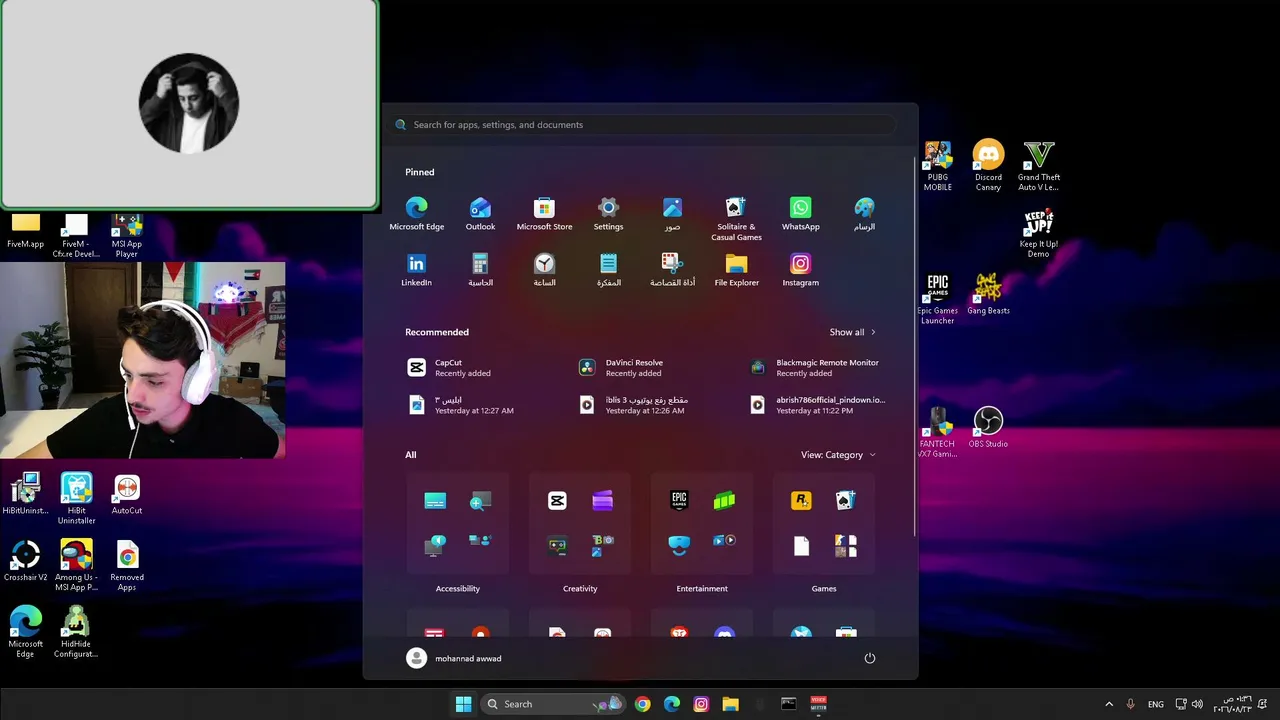Screen dimensions: 1280x720
Task: Open VoiceMeeter from the taskbar
Action: tap(818, 704)
